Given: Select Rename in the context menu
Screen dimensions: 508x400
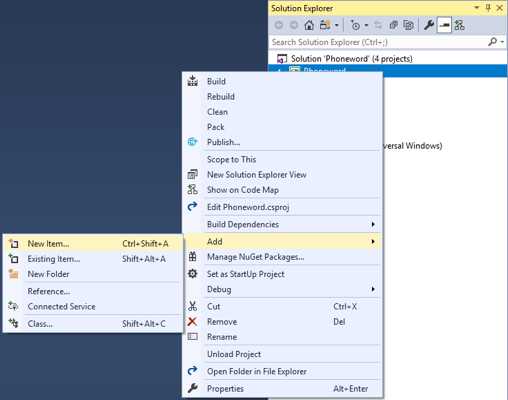Looking at the screenshot, I should [282, 337].
